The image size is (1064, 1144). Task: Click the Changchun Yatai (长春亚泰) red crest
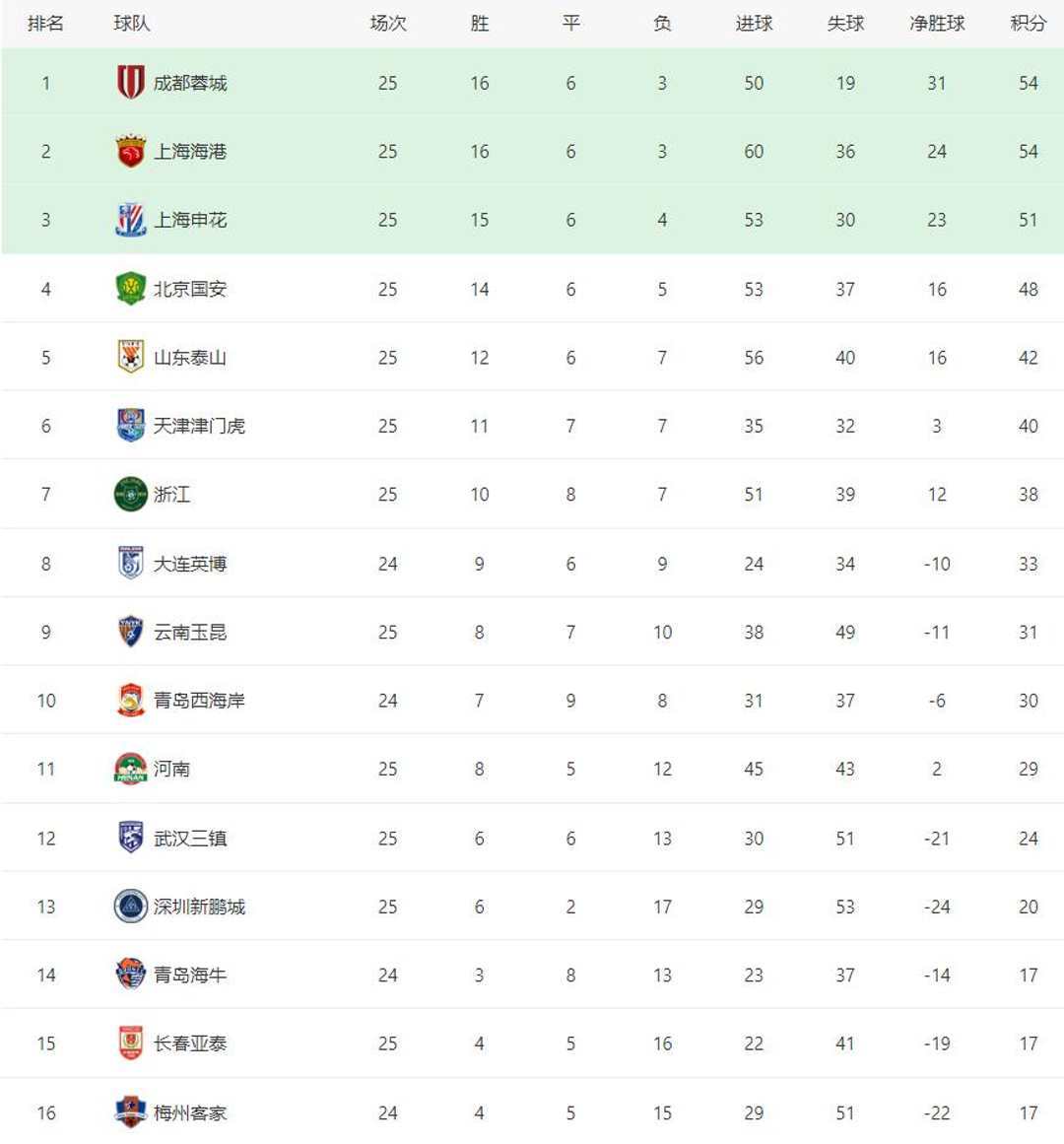point(130,1043)
